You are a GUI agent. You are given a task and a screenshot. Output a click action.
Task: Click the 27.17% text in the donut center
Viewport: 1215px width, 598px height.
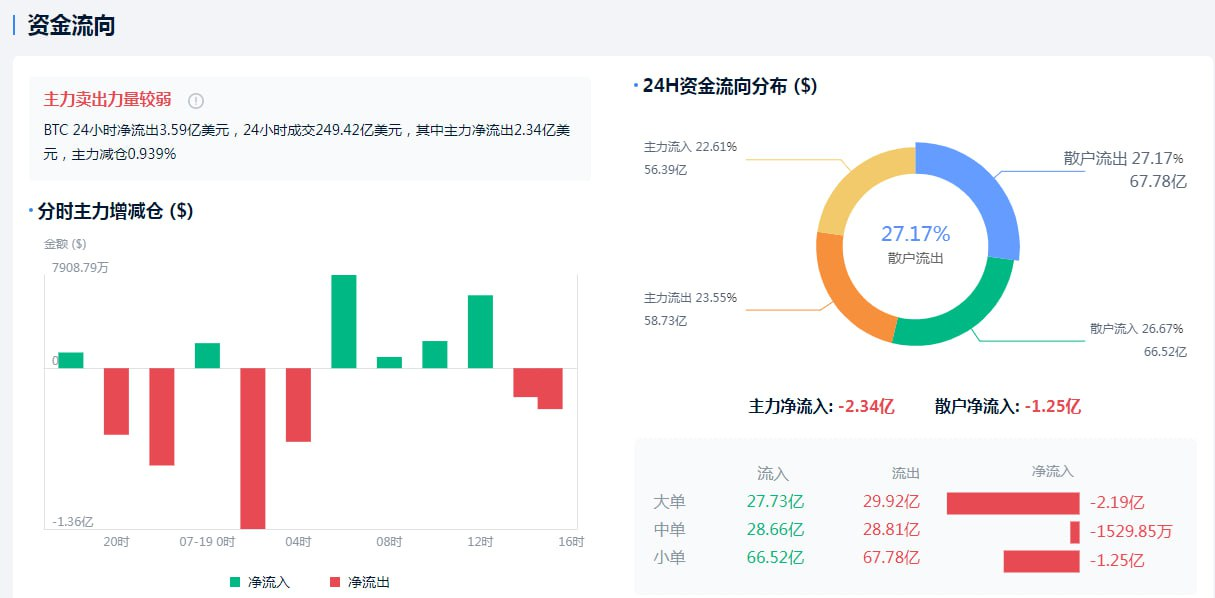pyautogui.click(x=918, y=232)
